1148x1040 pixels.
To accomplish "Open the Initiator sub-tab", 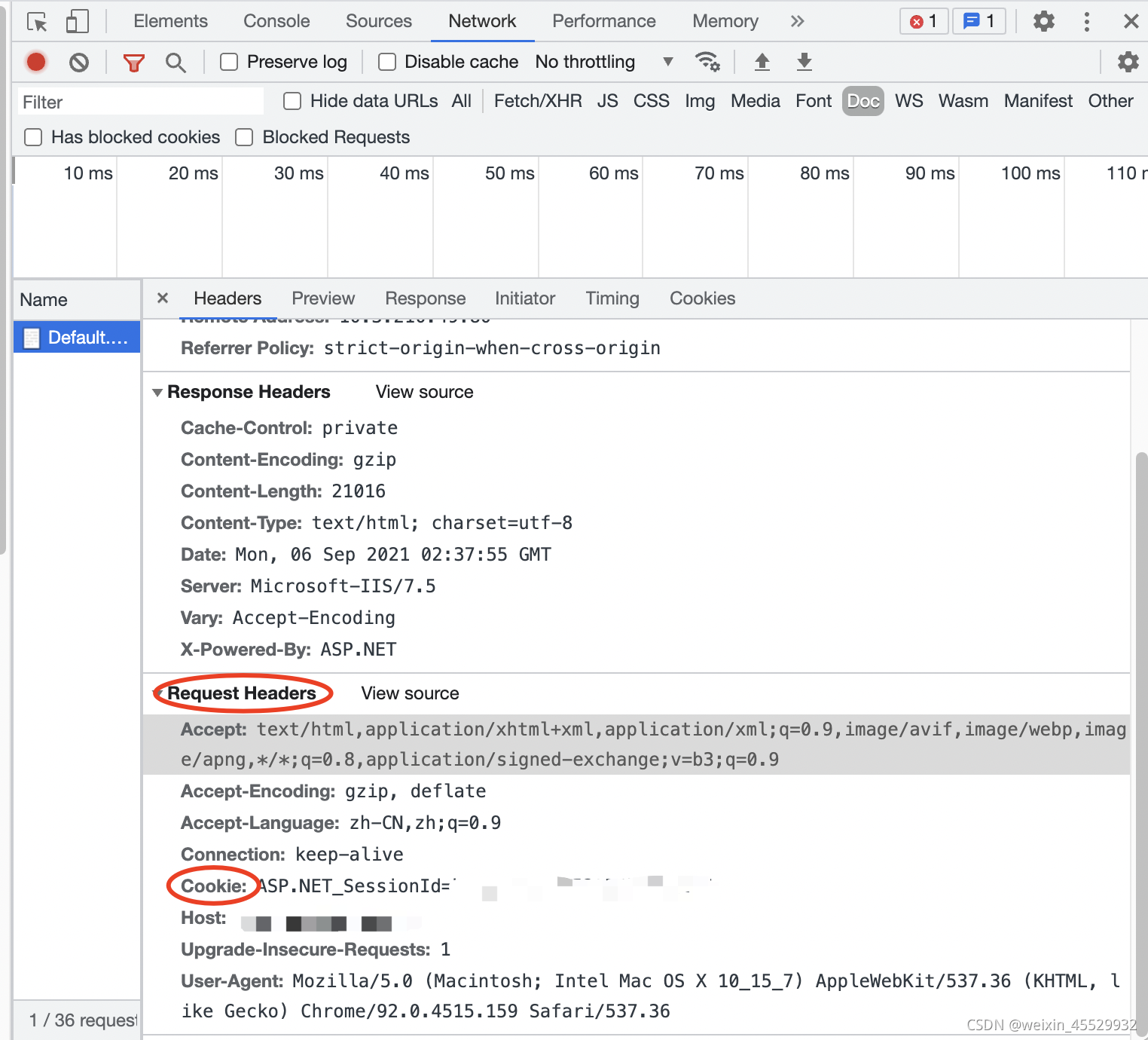I will click(525, 298).
